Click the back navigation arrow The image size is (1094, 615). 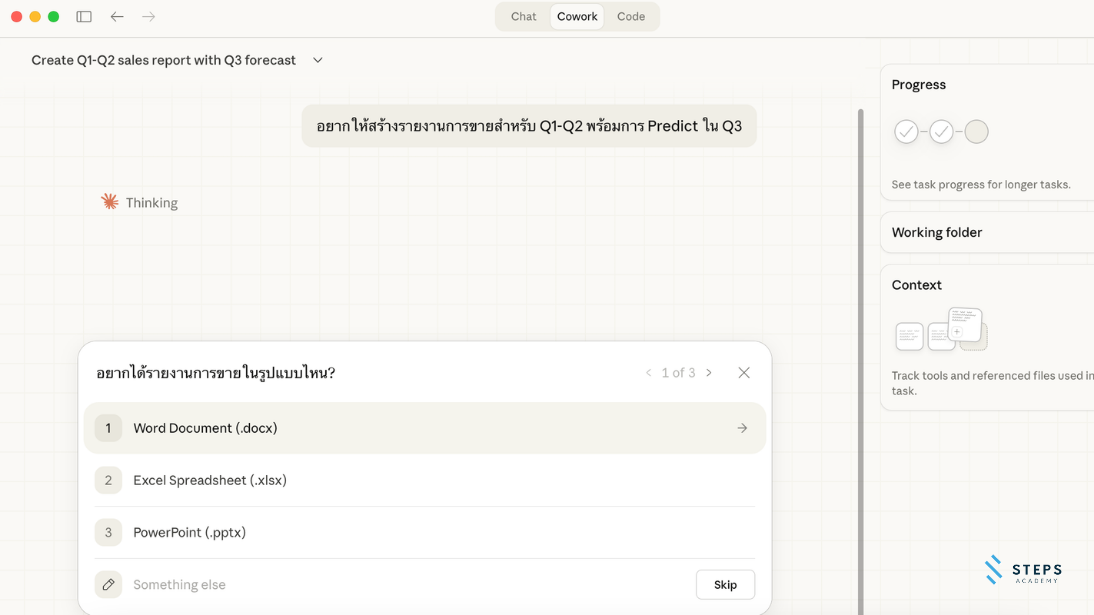(116, 16)
